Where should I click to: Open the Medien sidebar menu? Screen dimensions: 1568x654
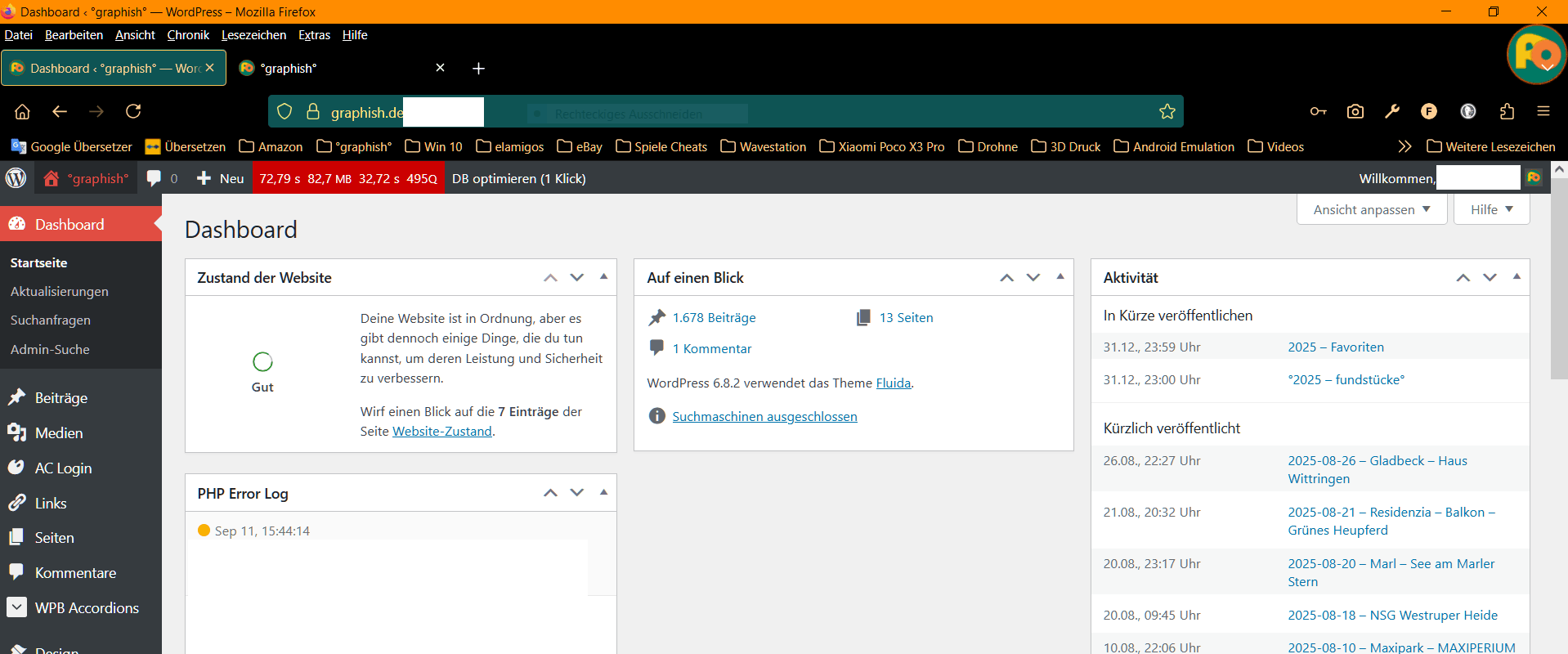pos(59,433)
